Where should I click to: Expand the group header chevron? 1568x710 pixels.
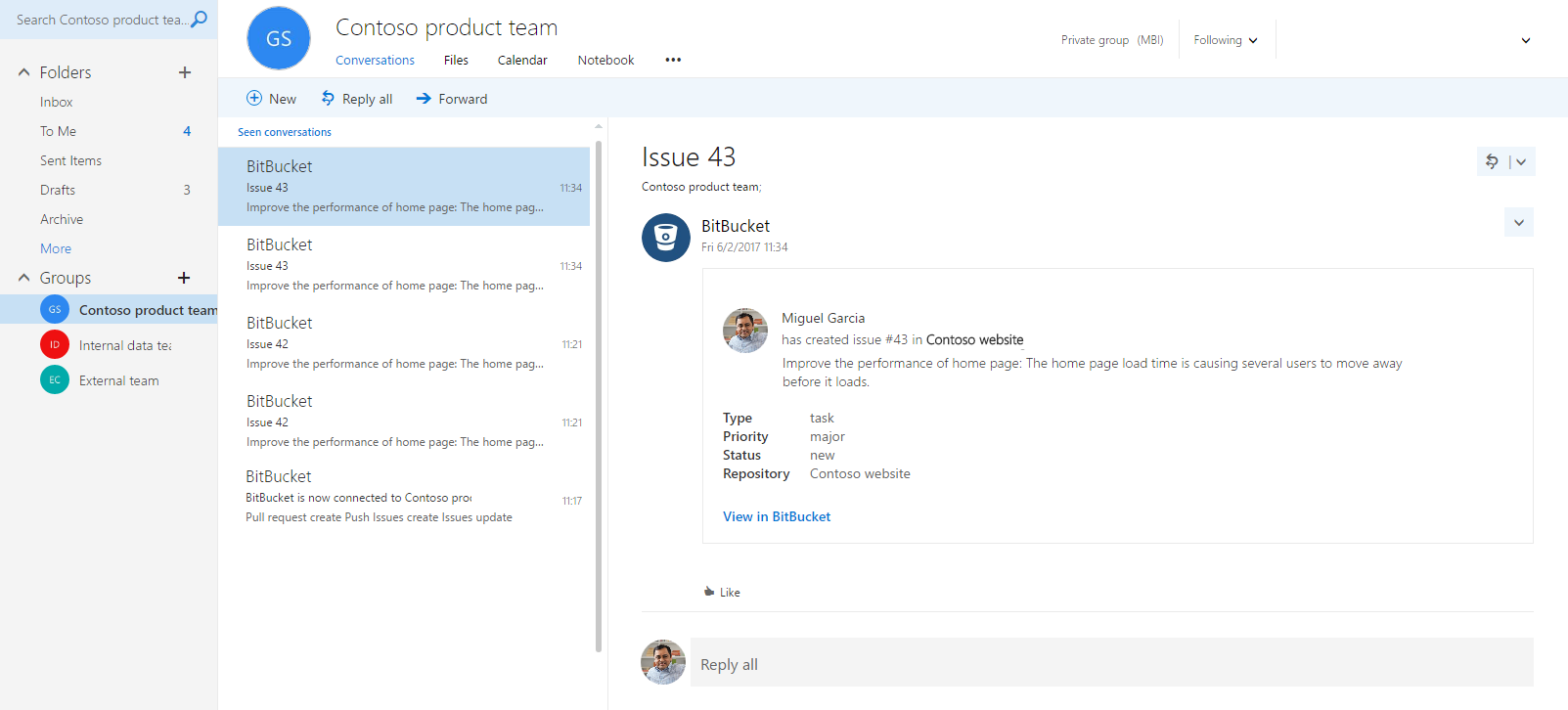[x=1526, y=41]
